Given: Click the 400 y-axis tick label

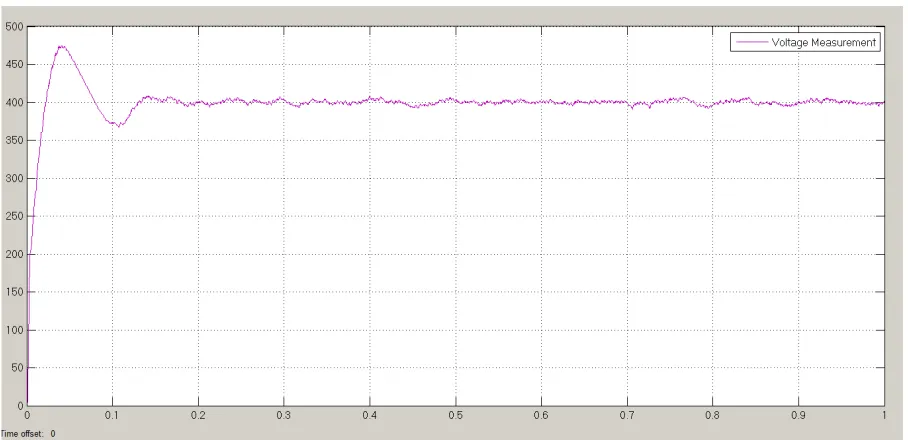Looking at the screenshot, I should 14,102.
